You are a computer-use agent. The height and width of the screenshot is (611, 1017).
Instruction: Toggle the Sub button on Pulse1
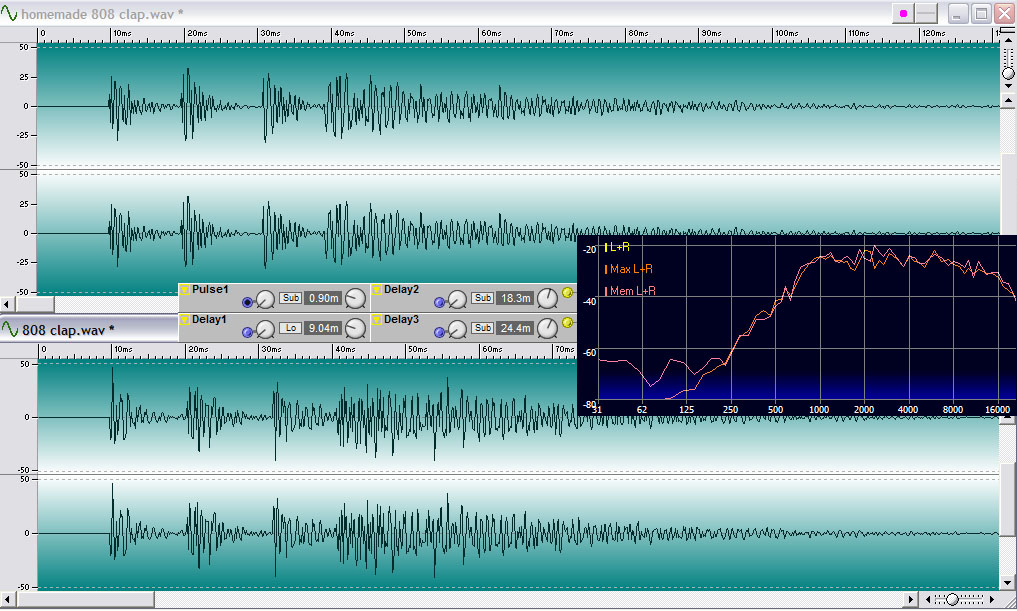point(290,298)
